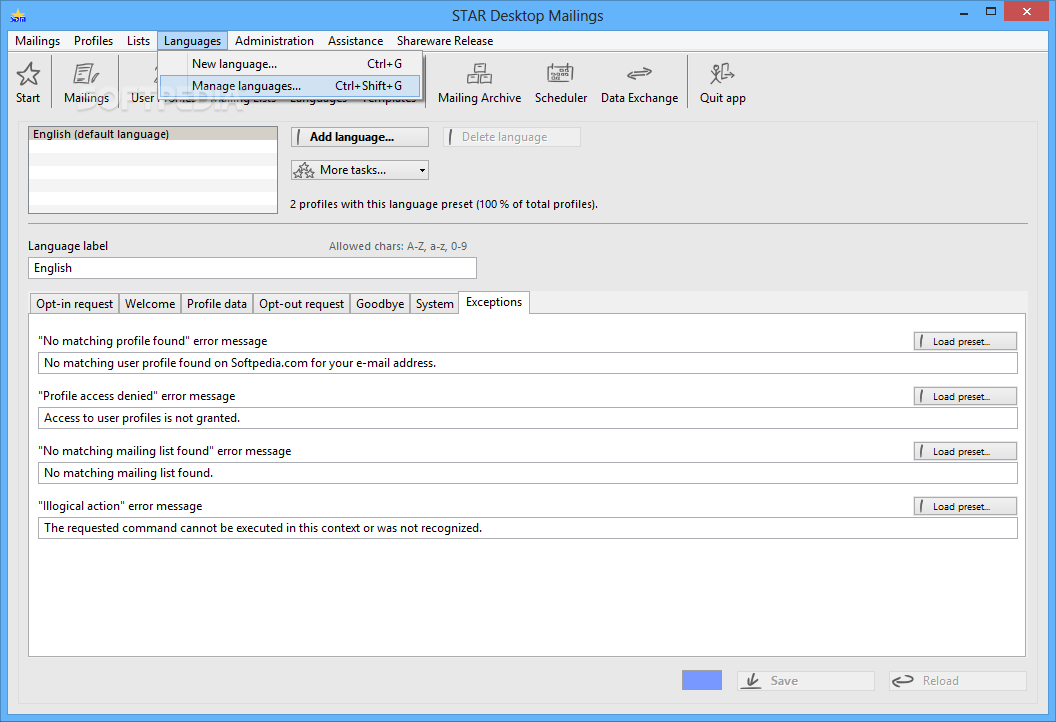Open the Scheduler toolbar icon
The image size is (1056, 722).
pos(560,82)
